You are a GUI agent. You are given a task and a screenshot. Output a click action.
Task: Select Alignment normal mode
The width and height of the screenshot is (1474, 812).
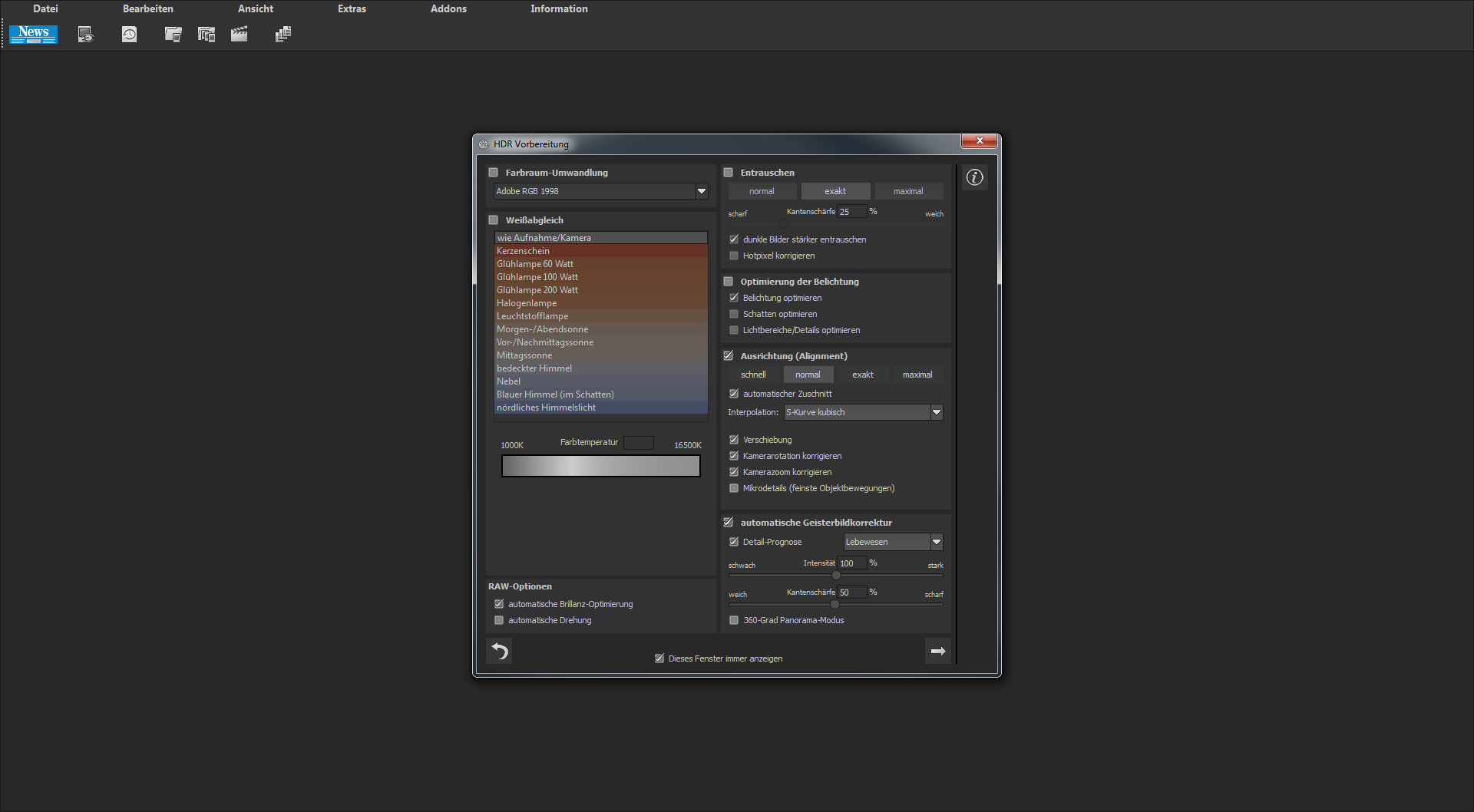click(x=808, y=375)
